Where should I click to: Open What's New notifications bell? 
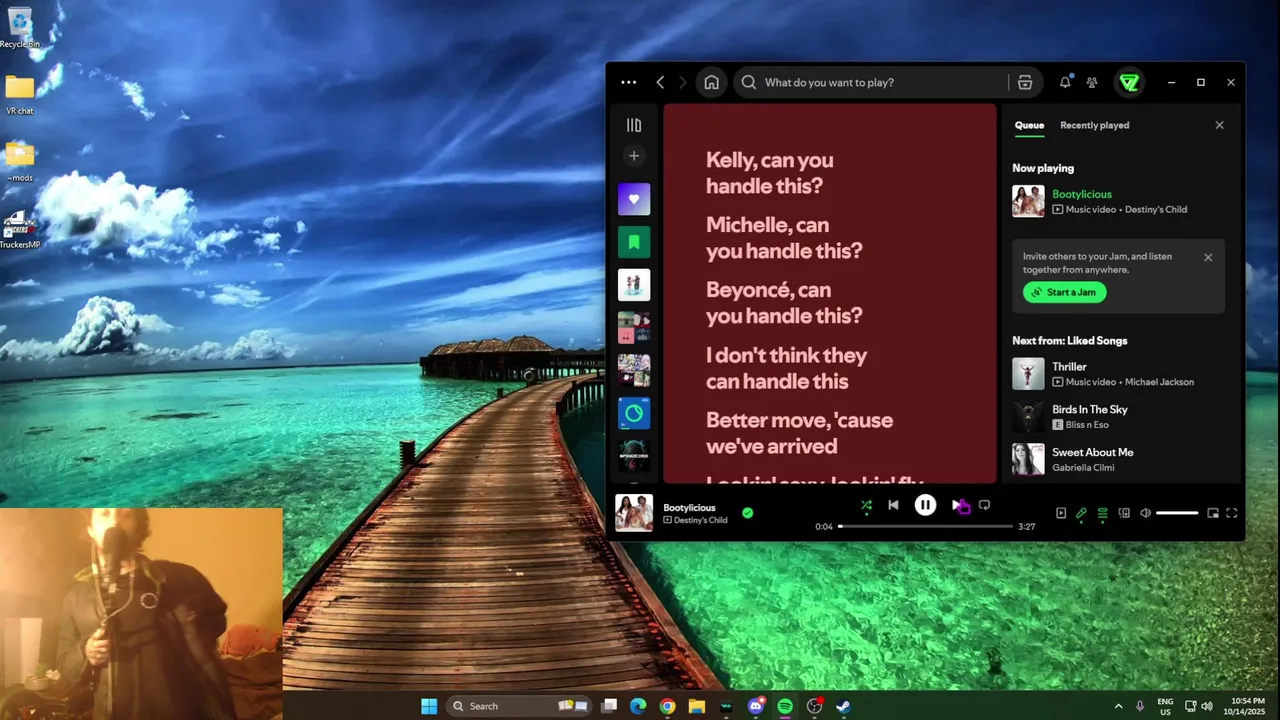pyautogui.click(x=1065, y=82)
